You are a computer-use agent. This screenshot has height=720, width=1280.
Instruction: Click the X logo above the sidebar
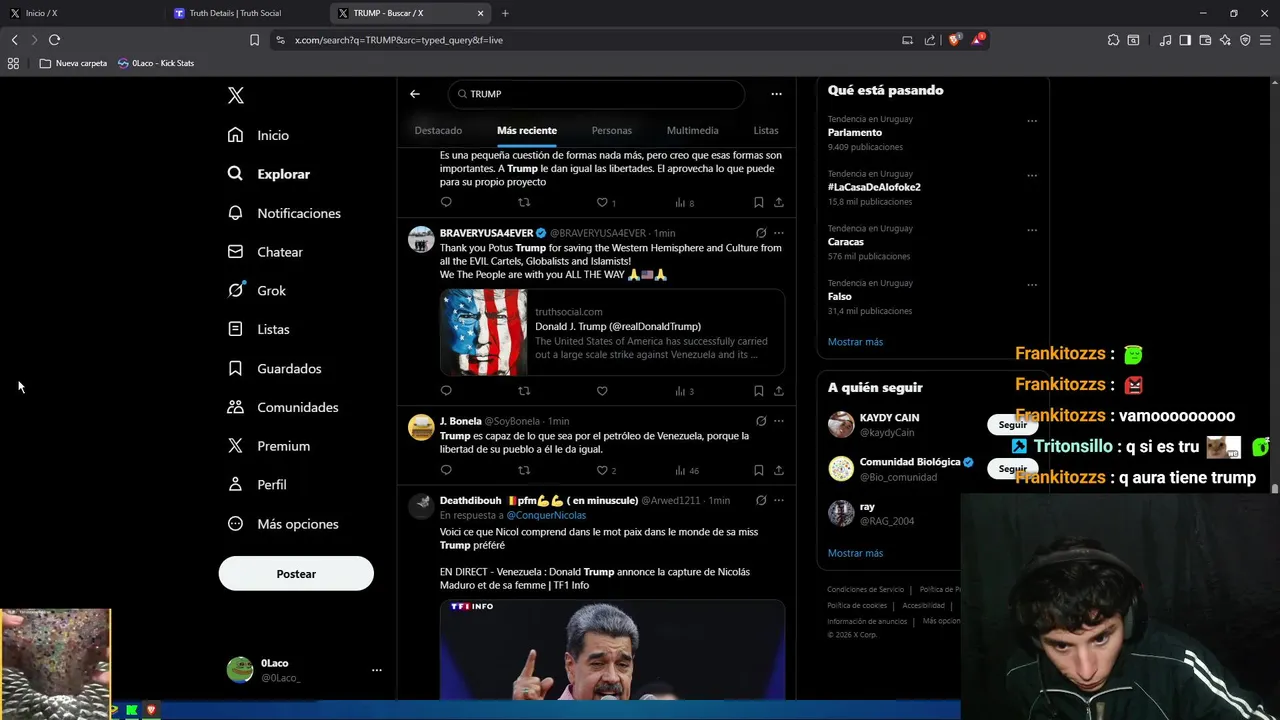(x=236, y=95)
